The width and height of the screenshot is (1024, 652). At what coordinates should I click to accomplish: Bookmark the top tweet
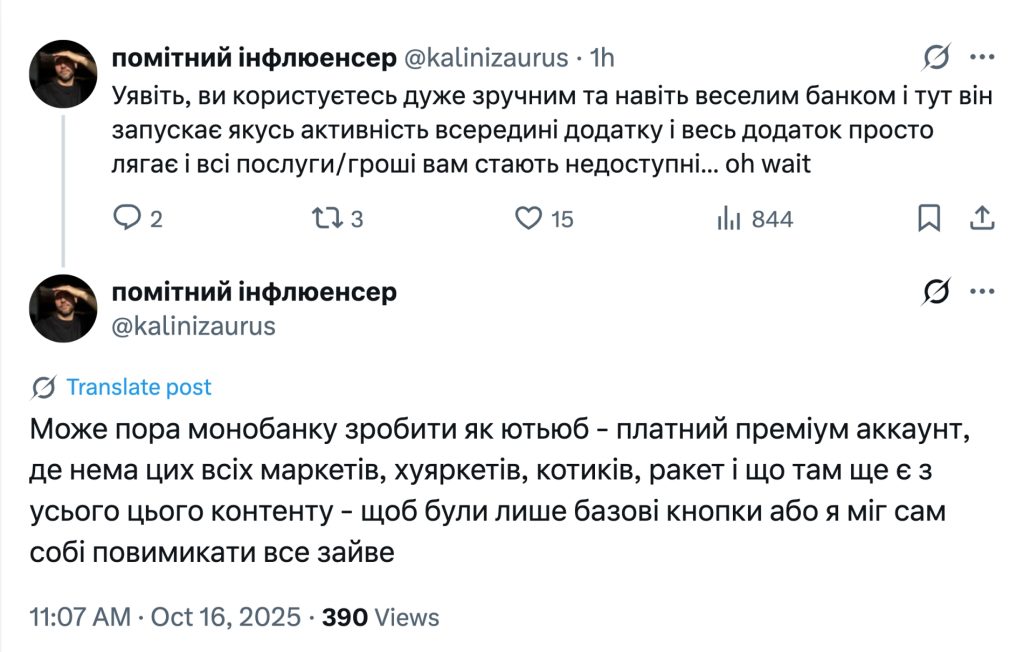pos(930,217)
